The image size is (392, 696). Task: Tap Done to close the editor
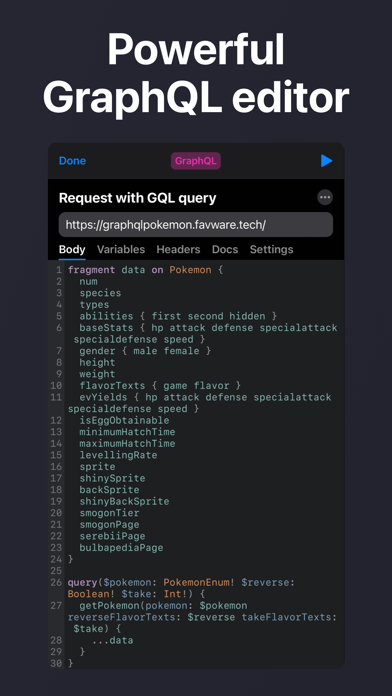click(72, 161)
